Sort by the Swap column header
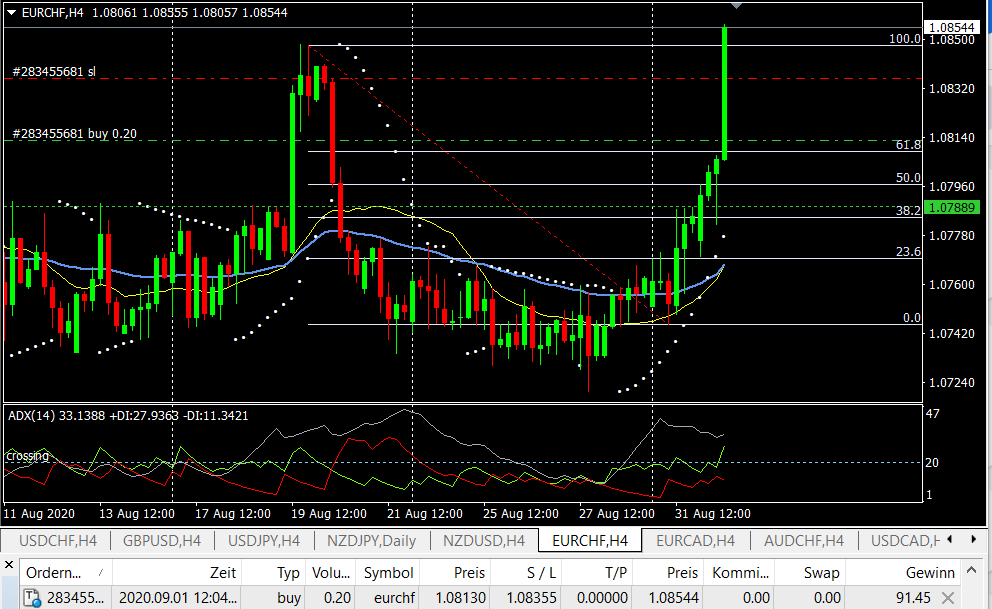The width and height of the screenshot is (992, 609). tap(809, 573)
